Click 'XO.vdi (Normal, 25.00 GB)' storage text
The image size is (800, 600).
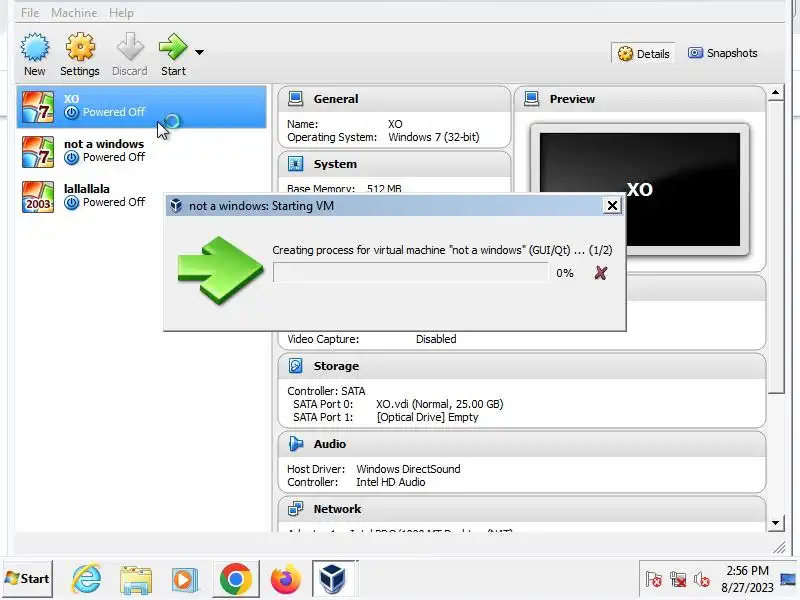tap(440, 404)
